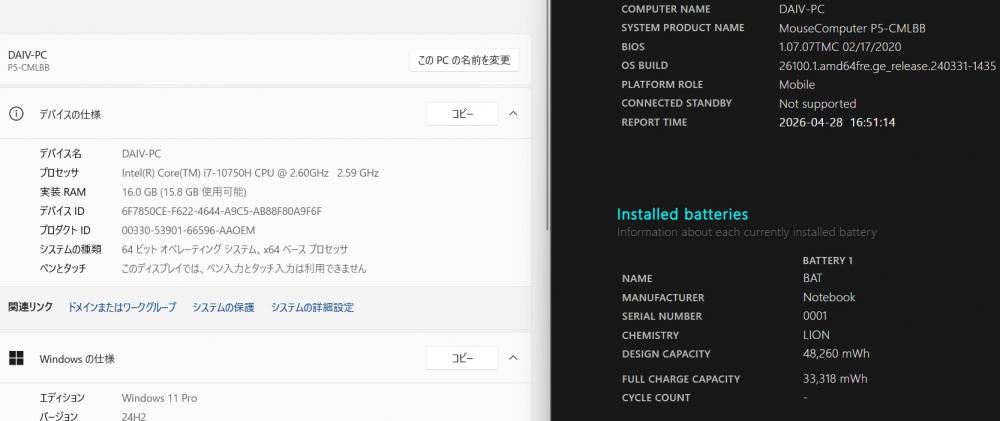Viewport: 1000px width, 421px height.
Task: Click the 33,318 mWh full charge value
Action: (x=834, y=379)
